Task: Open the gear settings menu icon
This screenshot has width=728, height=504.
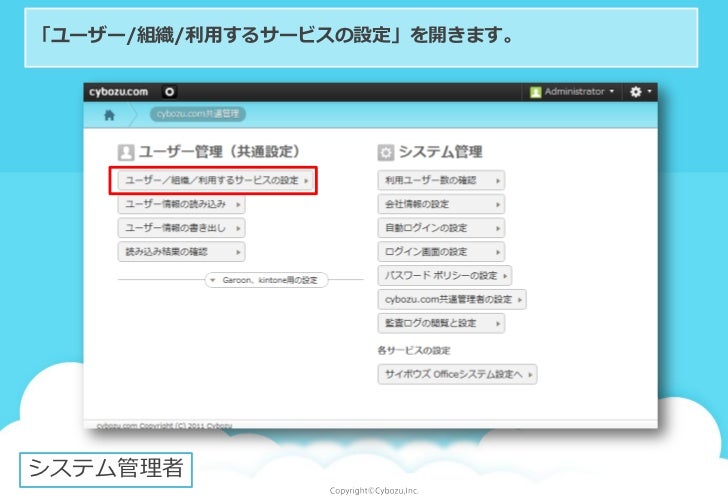Action: point(635,92)
